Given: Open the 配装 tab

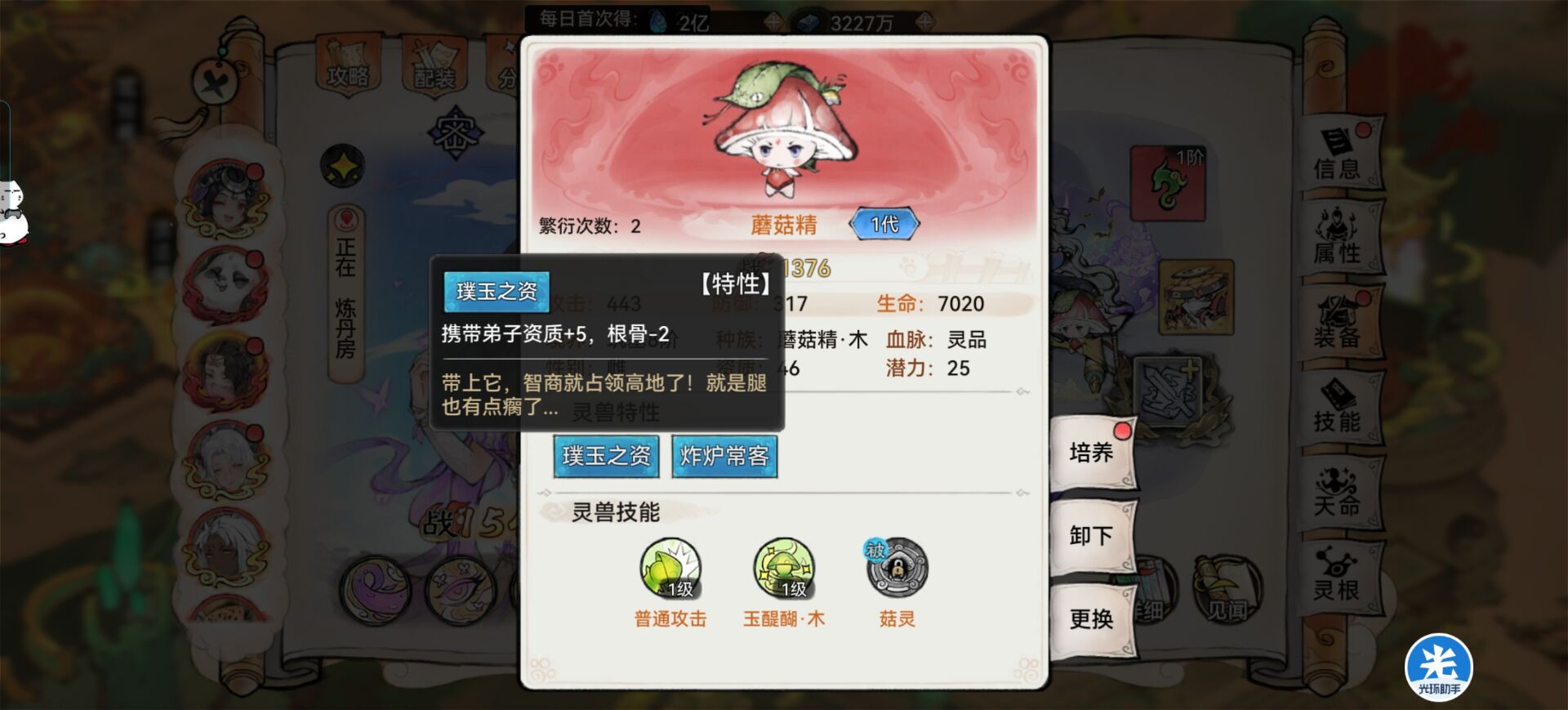Looking at the screenshot, I should (434, 66).
